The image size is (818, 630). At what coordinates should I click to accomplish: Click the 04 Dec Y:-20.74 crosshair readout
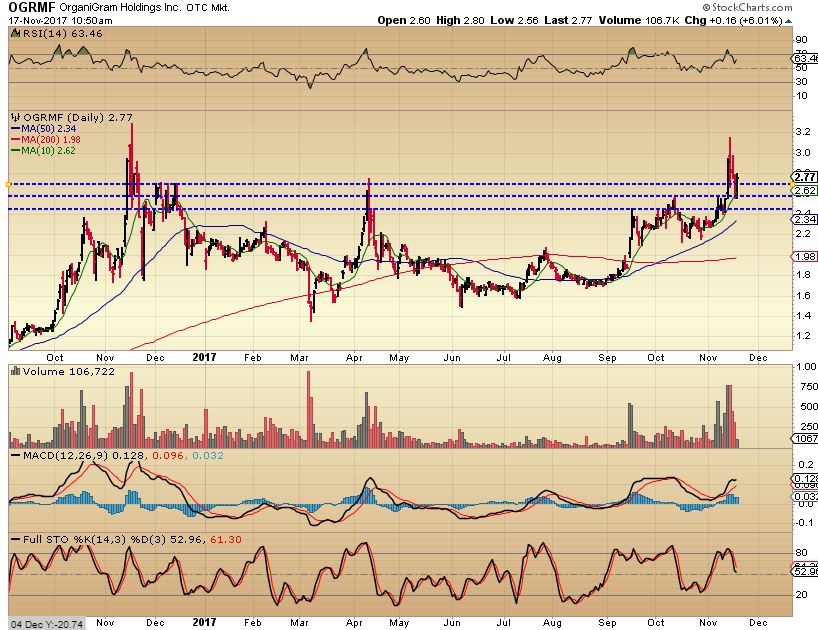[47, 624]
